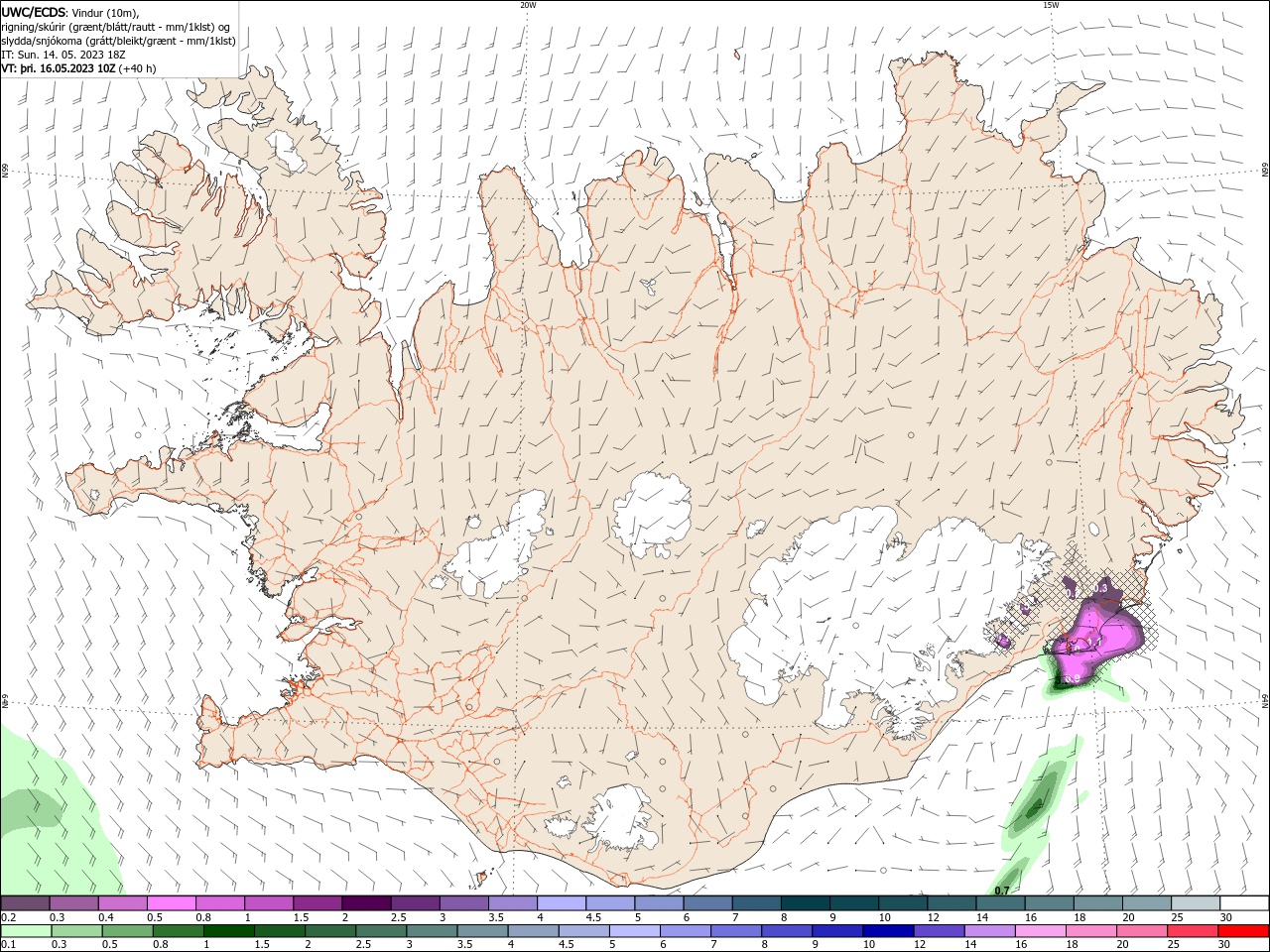This screenshot has width=1270, height=952.
Task: Click the '15W' longitude label
Action: (1051, 5)
